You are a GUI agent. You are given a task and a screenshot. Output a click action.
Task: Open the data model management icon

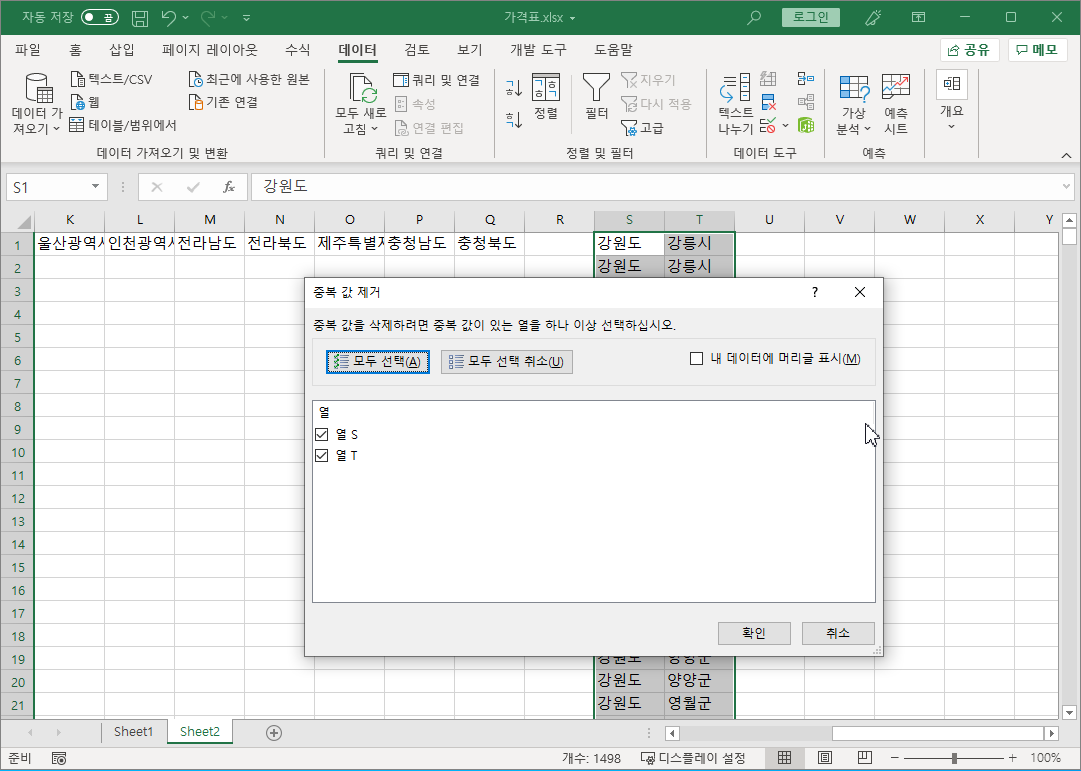click(806, 125)
